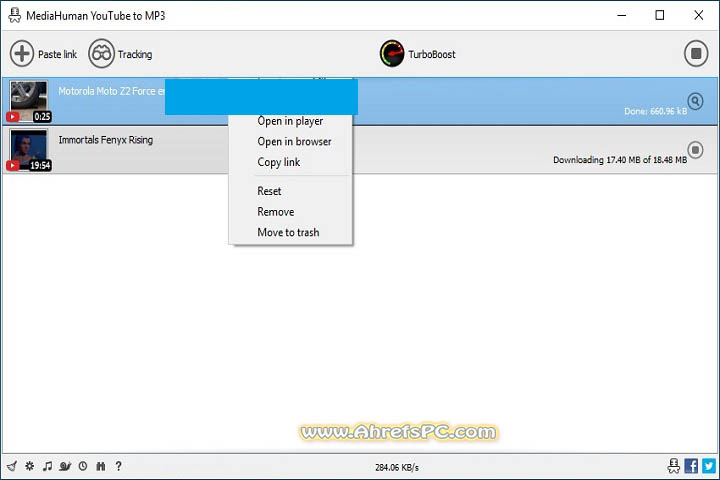Click the Immortals Fenyx Rising thumbnail
Viewport: 720px width, 480px height.
[x=28, y=150]
